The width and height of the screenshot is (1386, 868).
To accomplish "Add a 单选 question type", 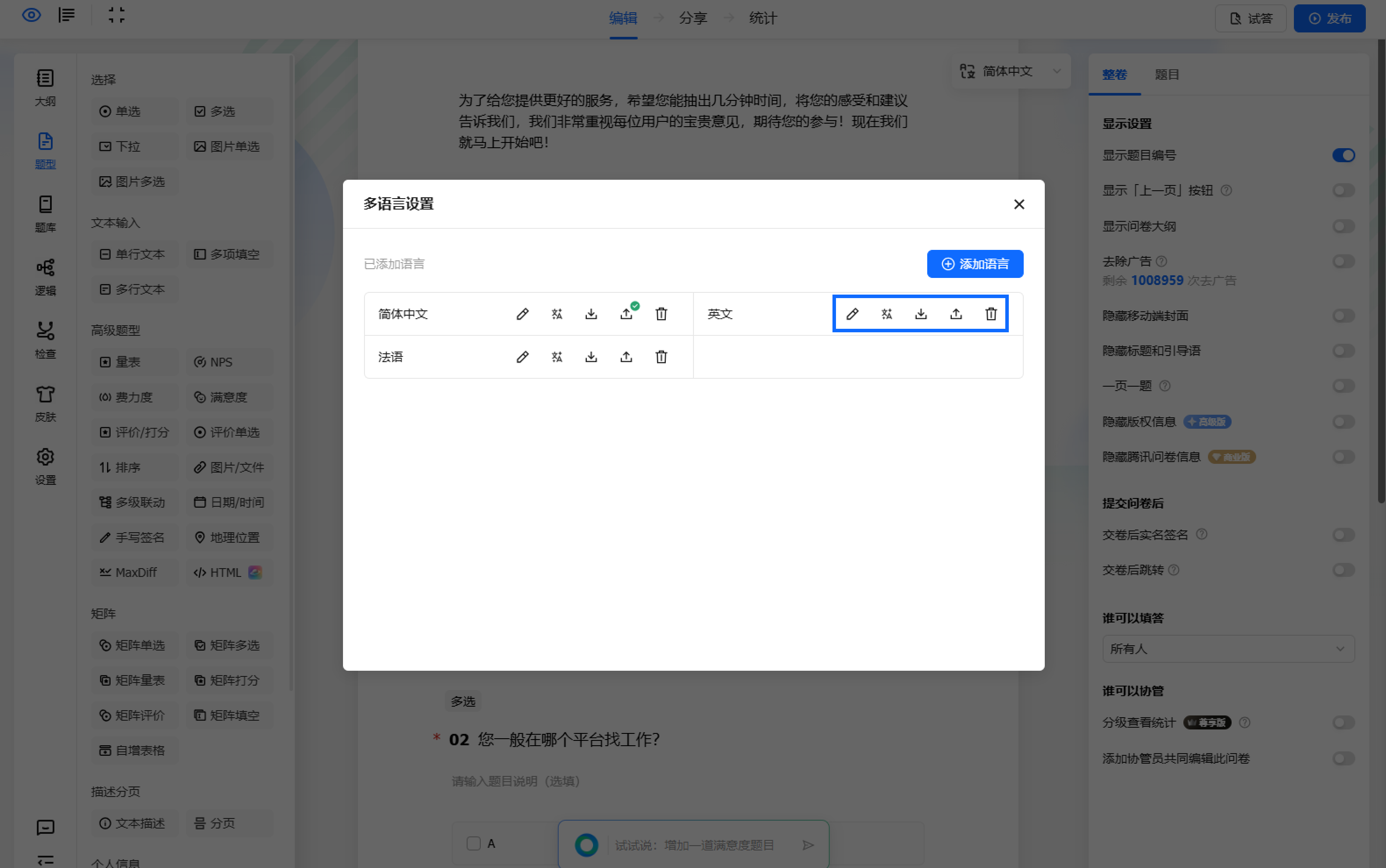I will 134,111.
